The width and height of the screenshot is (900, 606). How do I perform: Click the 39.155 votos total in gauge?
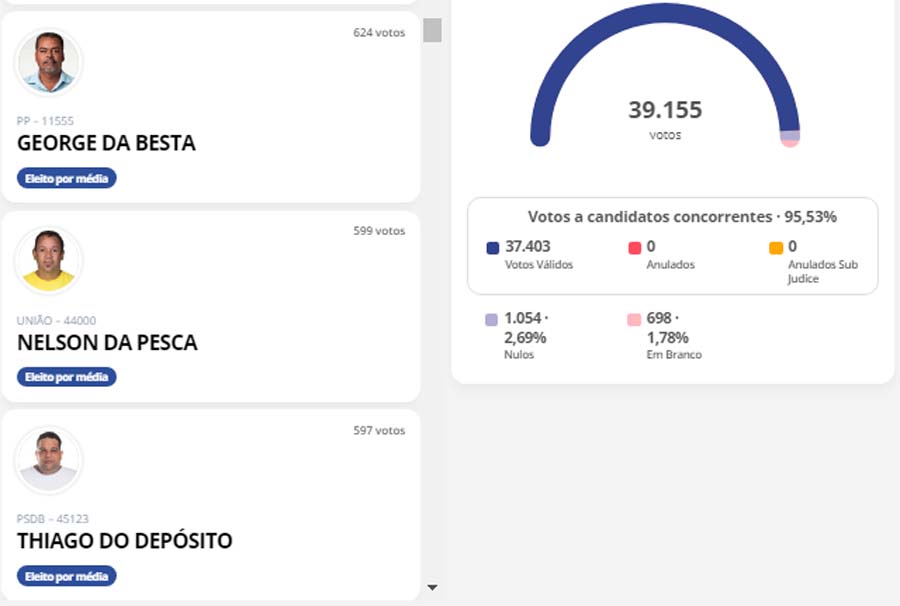665,110
